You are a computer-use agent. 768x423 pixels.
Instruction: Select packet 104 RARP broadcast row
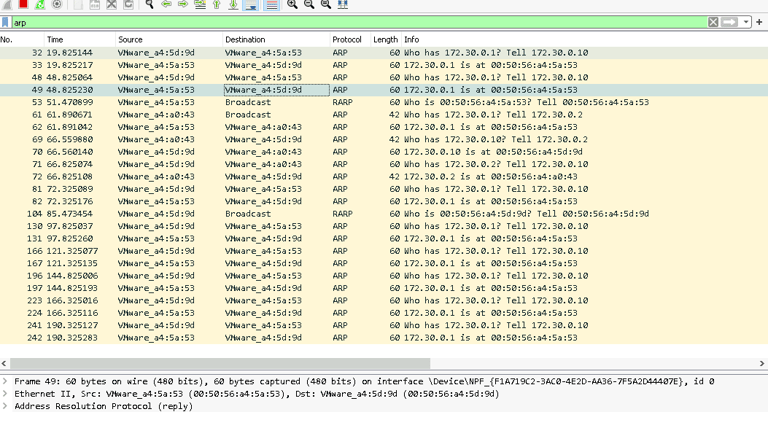pyautogui.click(x=384, y=214)
